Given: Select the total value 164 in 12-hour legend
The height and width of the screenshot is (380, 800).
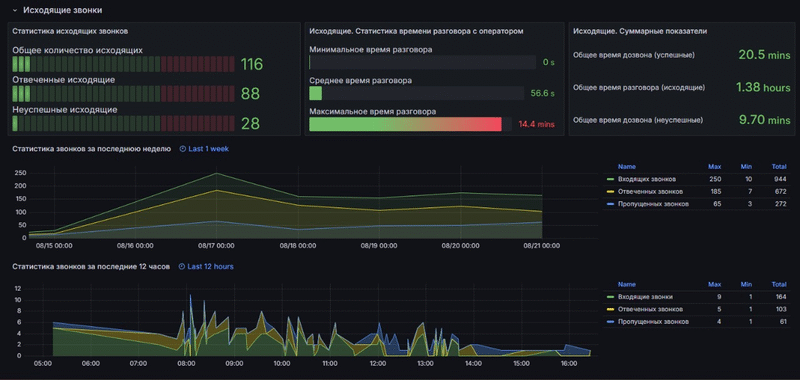Looking at the screenshot, I should 781,297.
